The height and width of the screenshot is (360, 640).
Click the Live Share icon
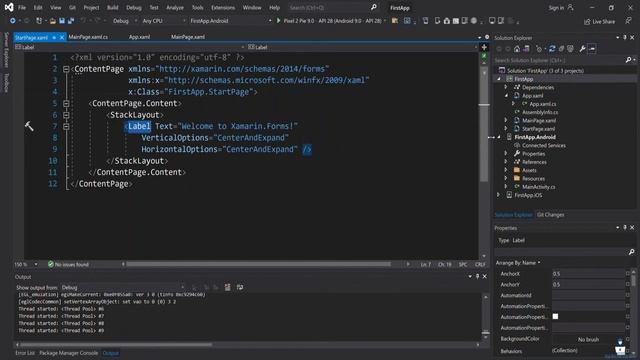(587, 21)
